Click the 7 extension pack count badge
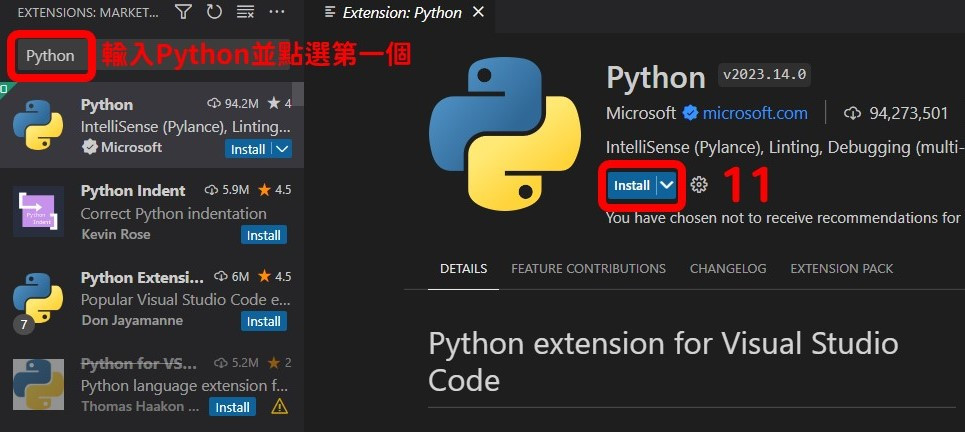This screenshot has width=965, height=432. [x=24, y=324]
